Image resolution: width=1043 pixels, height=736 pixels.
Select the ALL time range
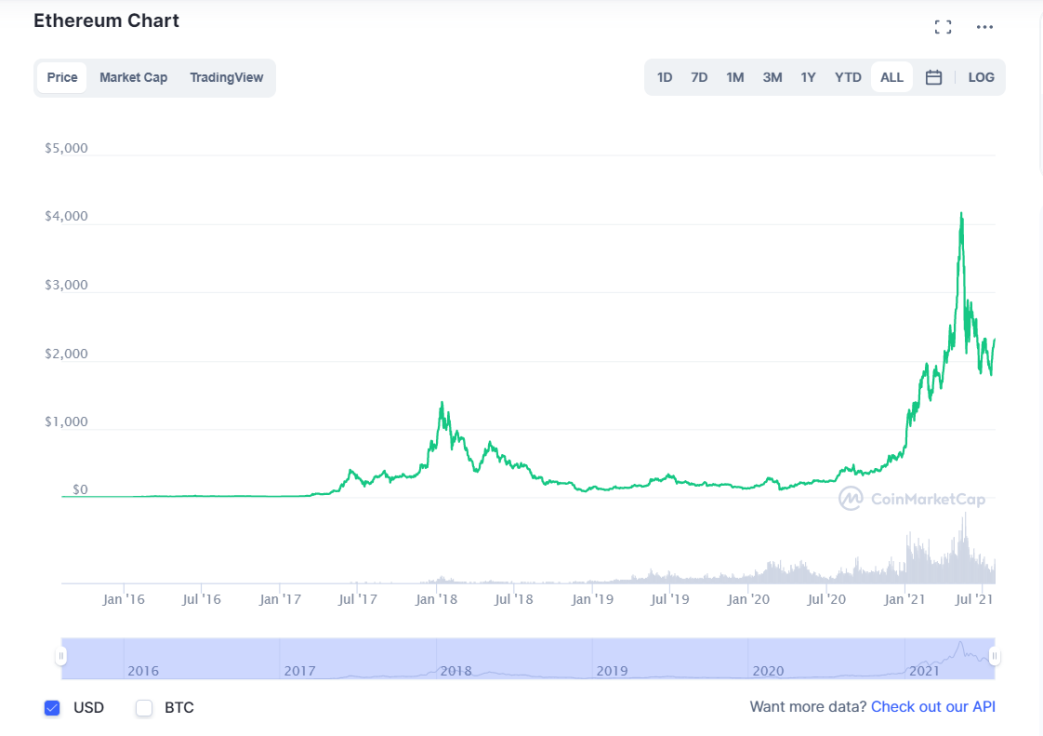click(891, 77)
